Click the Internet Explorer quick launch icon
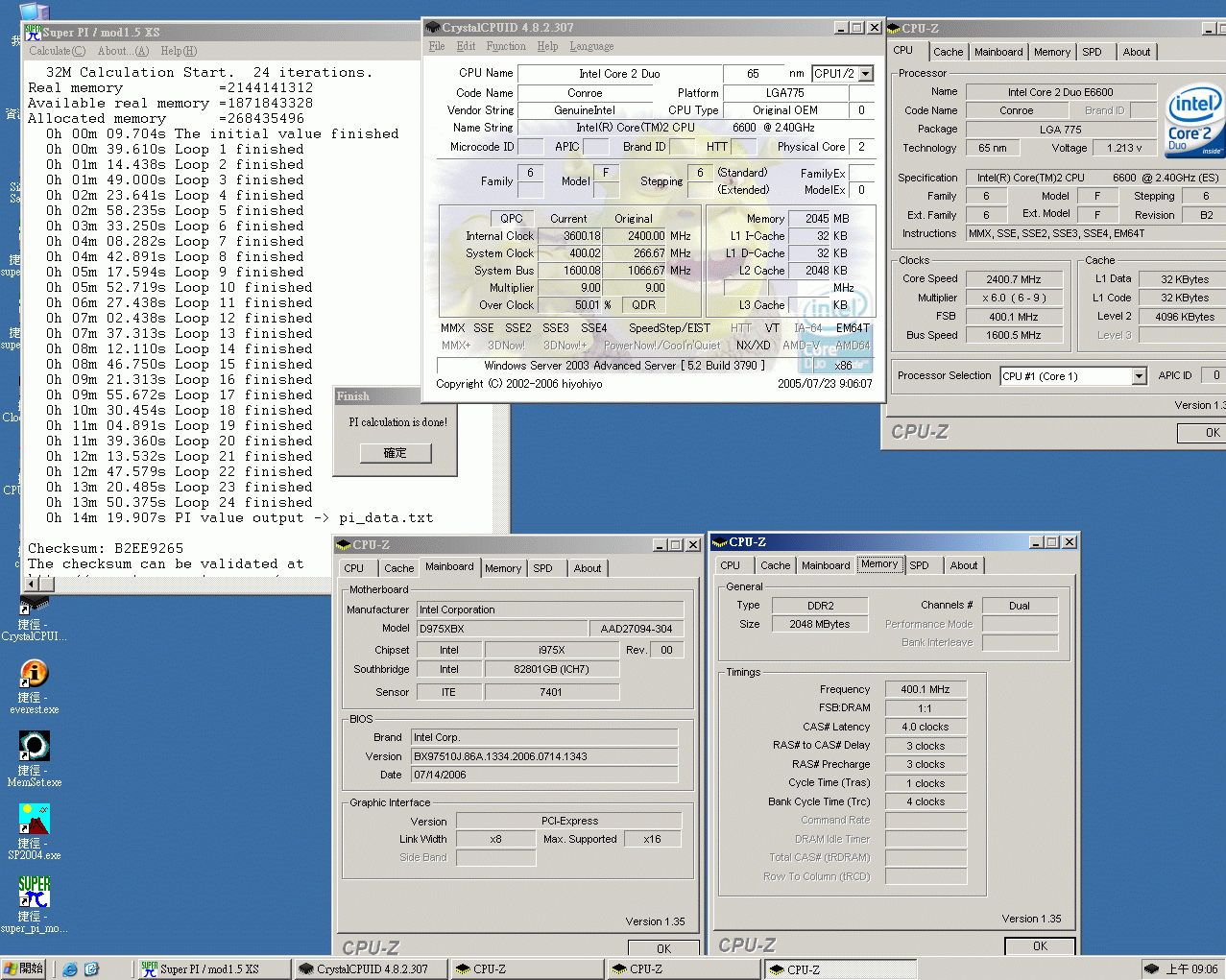This screenshot has height=980, width=1226. [x=70, y=968]
